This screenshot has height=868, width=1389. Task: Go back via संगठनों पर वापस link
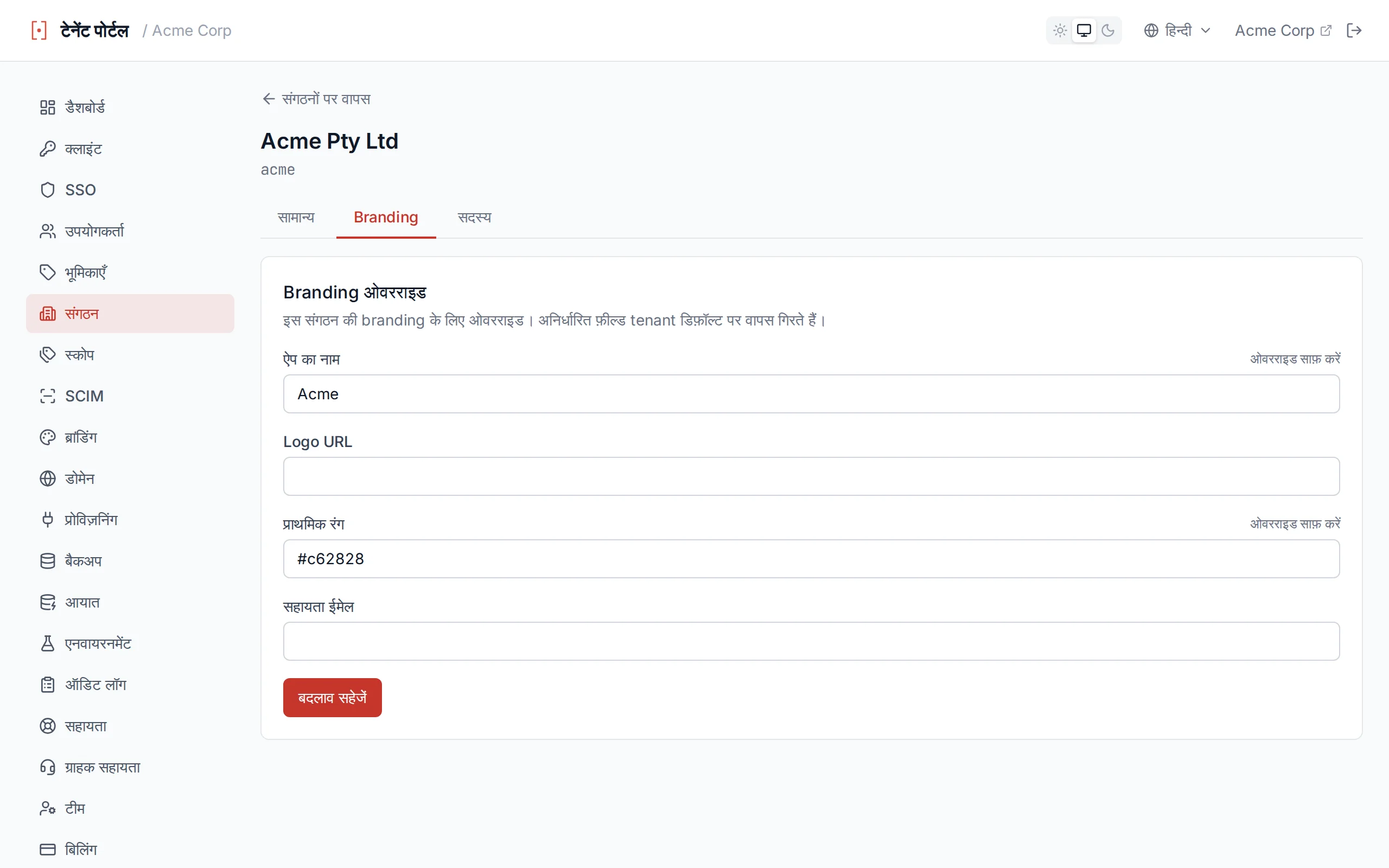point(316,99)
